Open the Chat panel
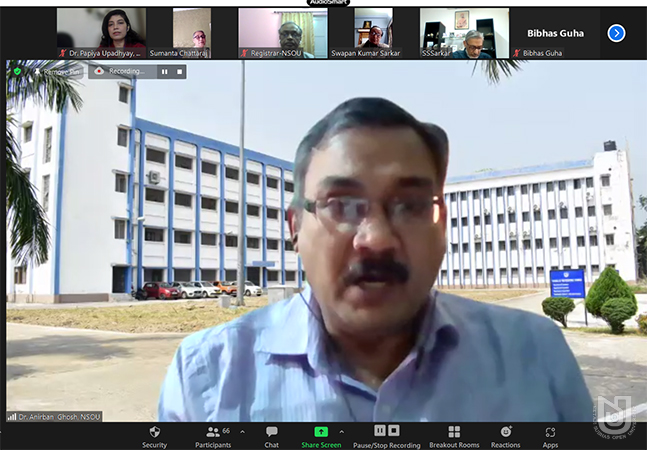Viewport: 647px width, 450px height. [272, 437]
